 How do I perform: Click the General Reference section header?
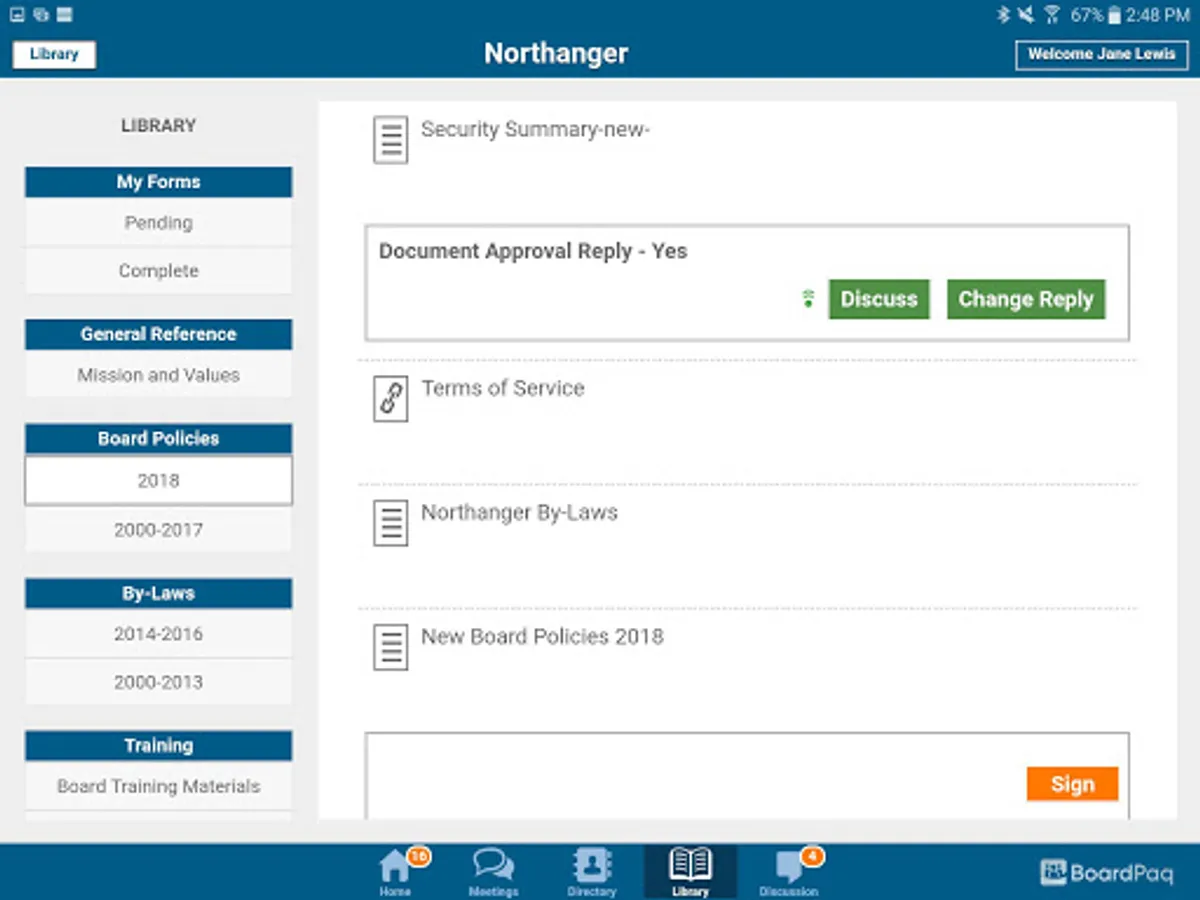pos(159,334)
